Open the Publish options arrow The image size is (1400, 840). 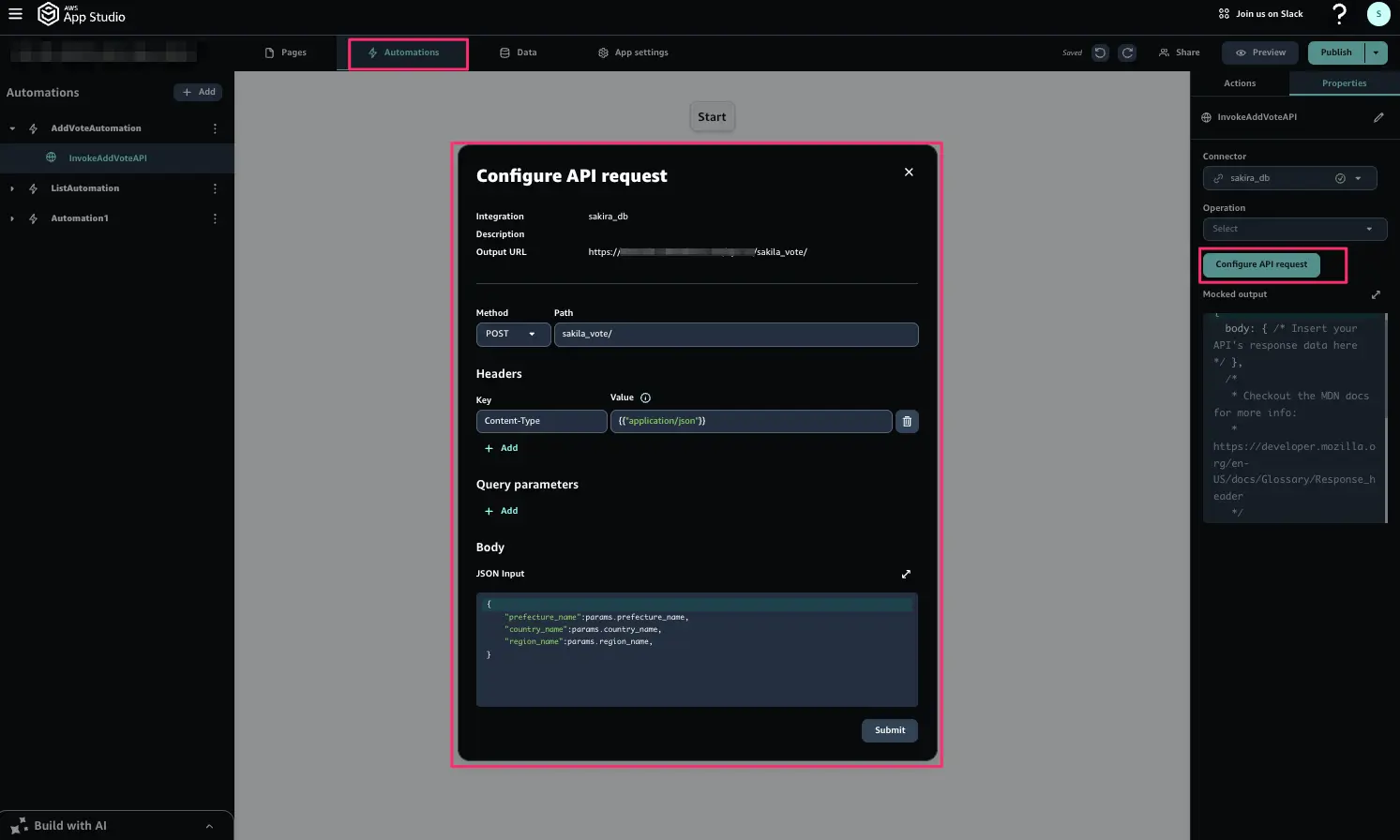pos(1376,52)
